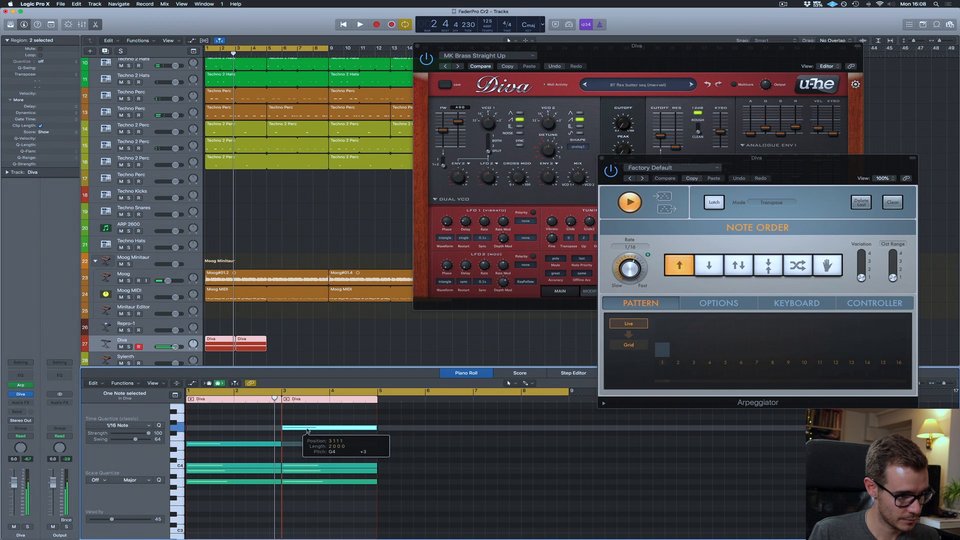
Task: Select the Grid pattern button
Action: coord(628,345)
